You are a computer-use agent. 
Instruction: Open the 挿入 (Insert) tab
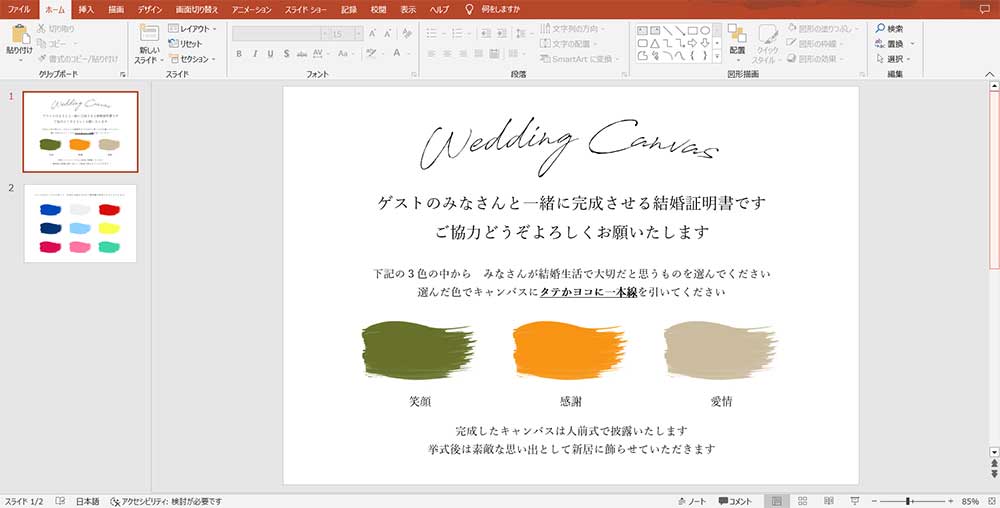(86, 8)
